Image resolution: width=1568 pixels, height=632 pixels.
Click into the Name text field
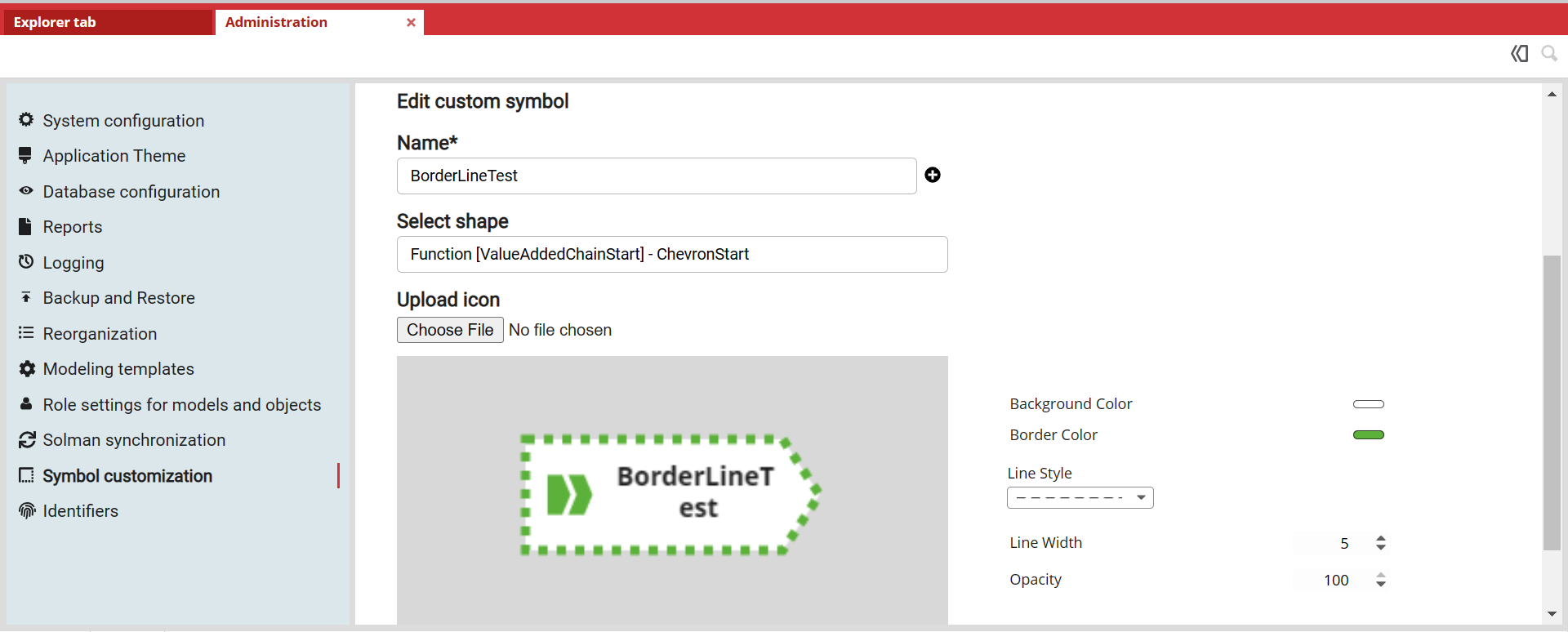pos(656,176)
